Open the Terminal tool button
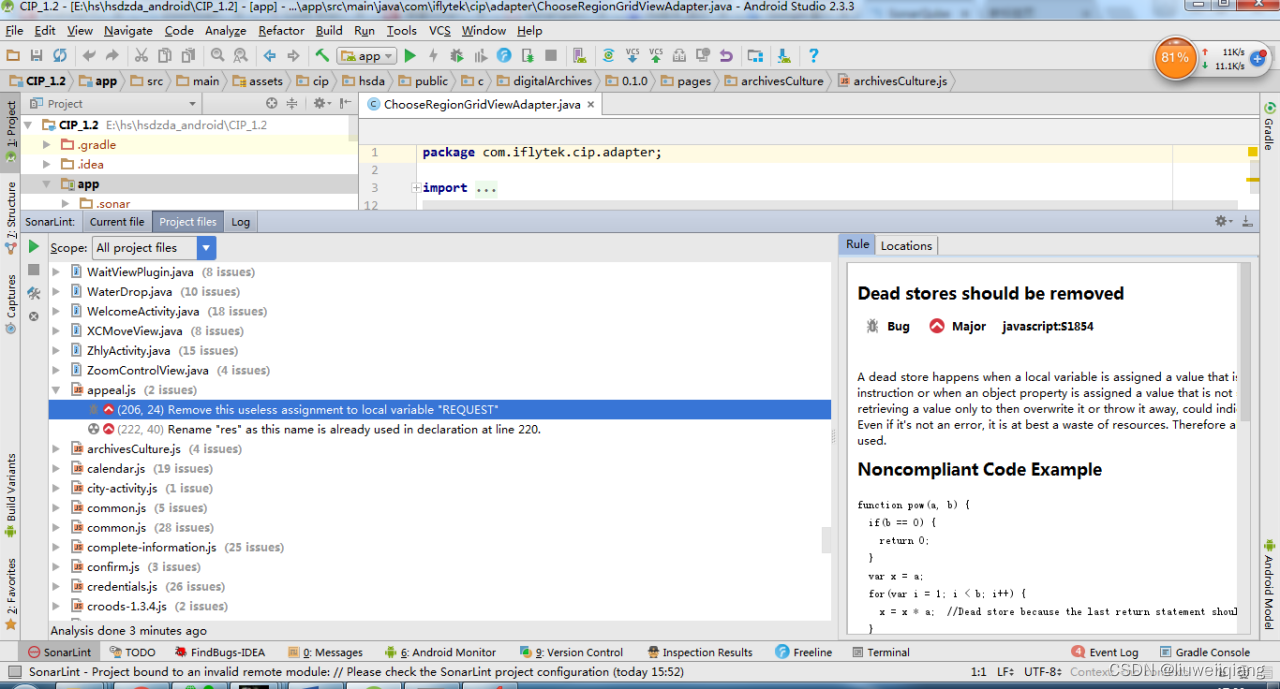 pyautogui.click(x=880, y=652)
